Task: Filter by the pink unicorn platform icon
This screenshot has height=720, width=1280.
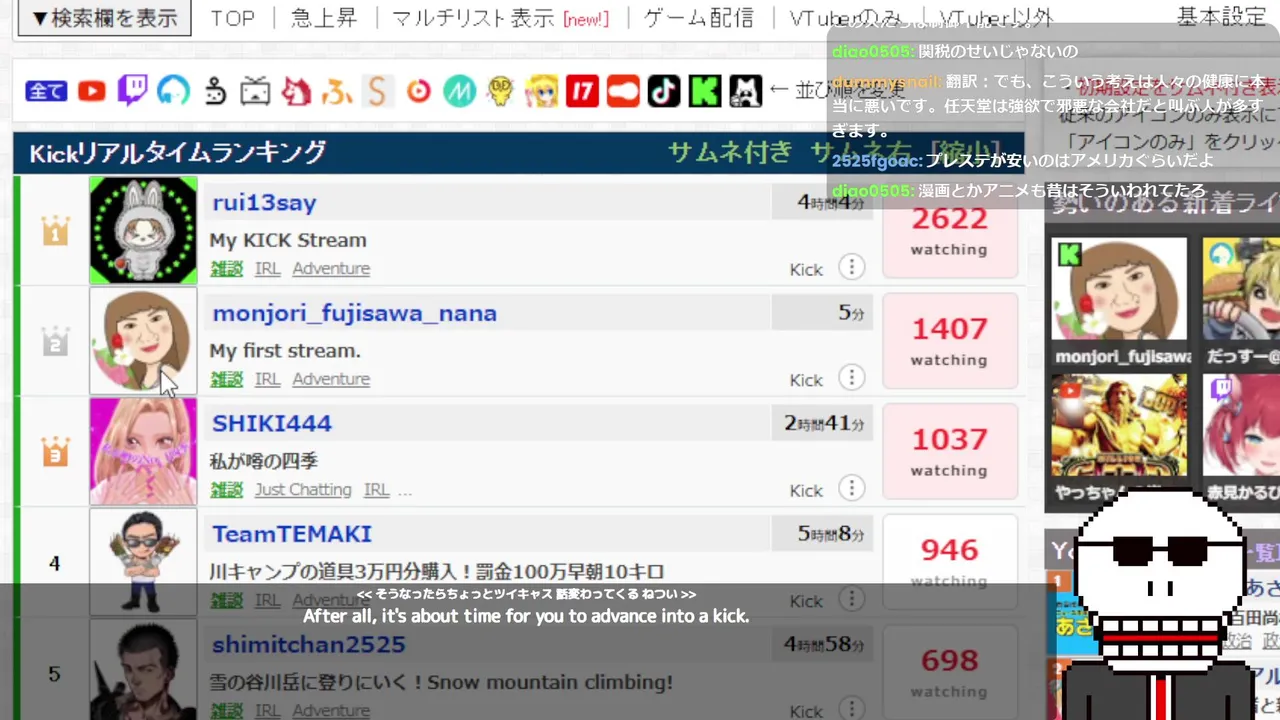Action: [296, 92]
